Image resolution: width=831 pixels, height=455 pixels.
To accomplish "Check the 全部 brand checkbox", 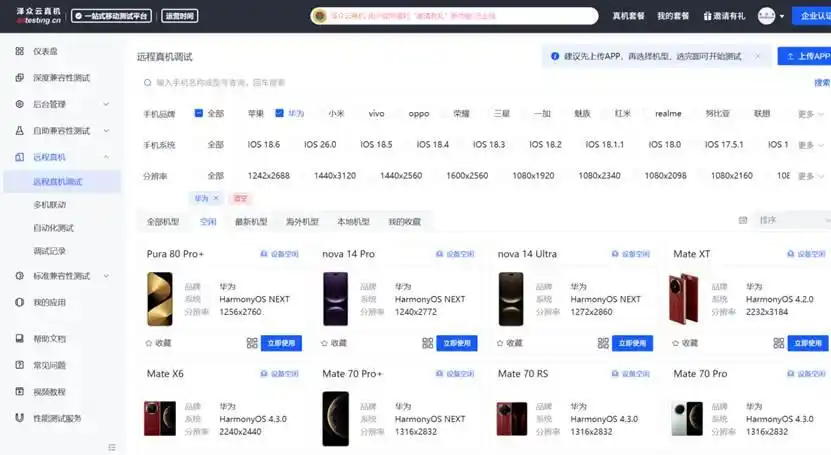I will [199, 113].
